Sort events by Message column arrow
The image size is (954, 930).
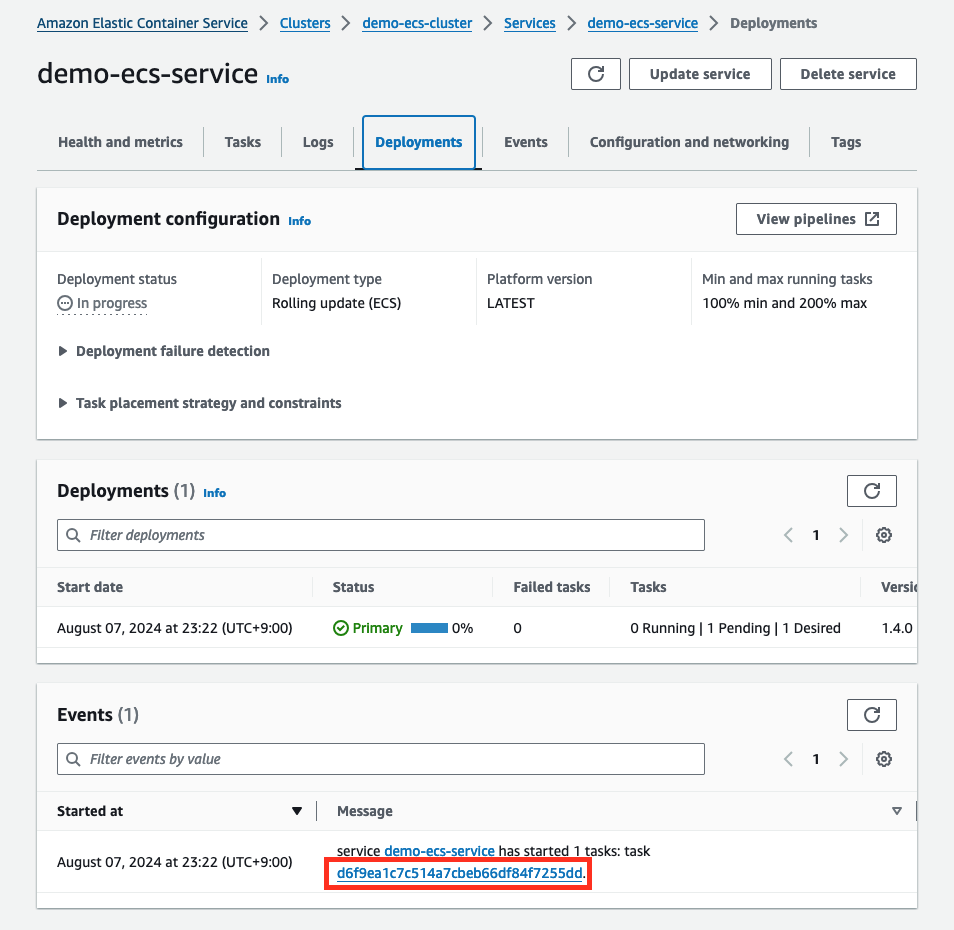click(896, 811)
